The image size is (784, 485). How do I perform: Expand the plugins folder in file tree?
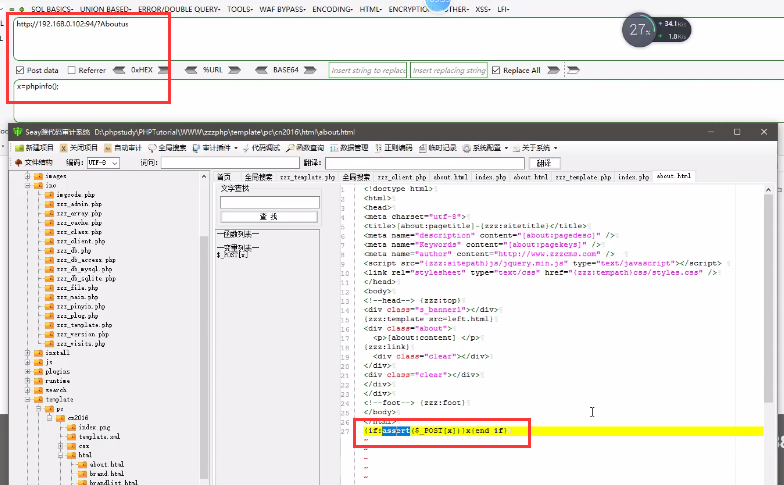(28, 371)
